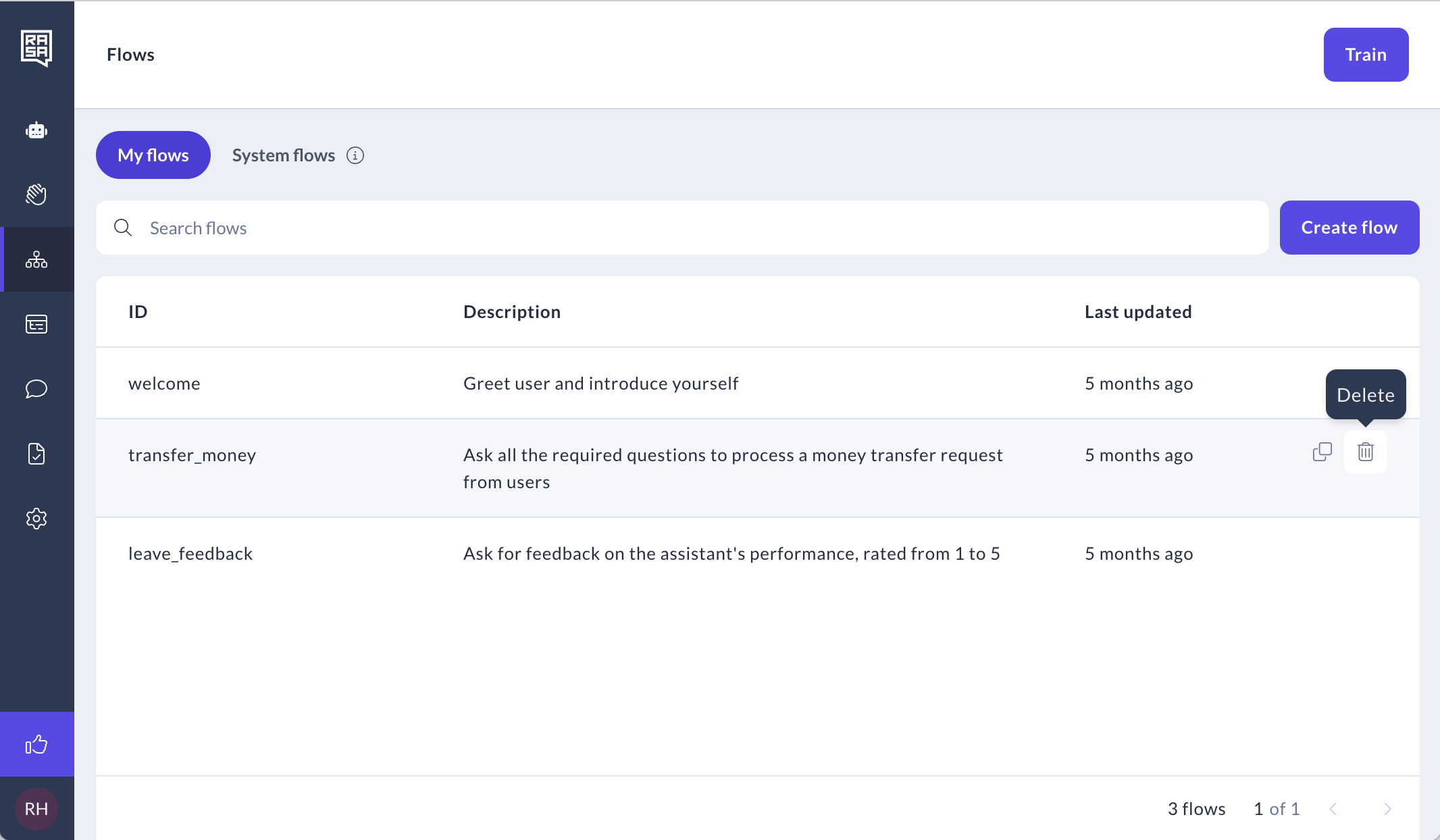1440x840 pixels.
Task: Open the robot assistant sidebar icon
Action: (x=36, y=130)
